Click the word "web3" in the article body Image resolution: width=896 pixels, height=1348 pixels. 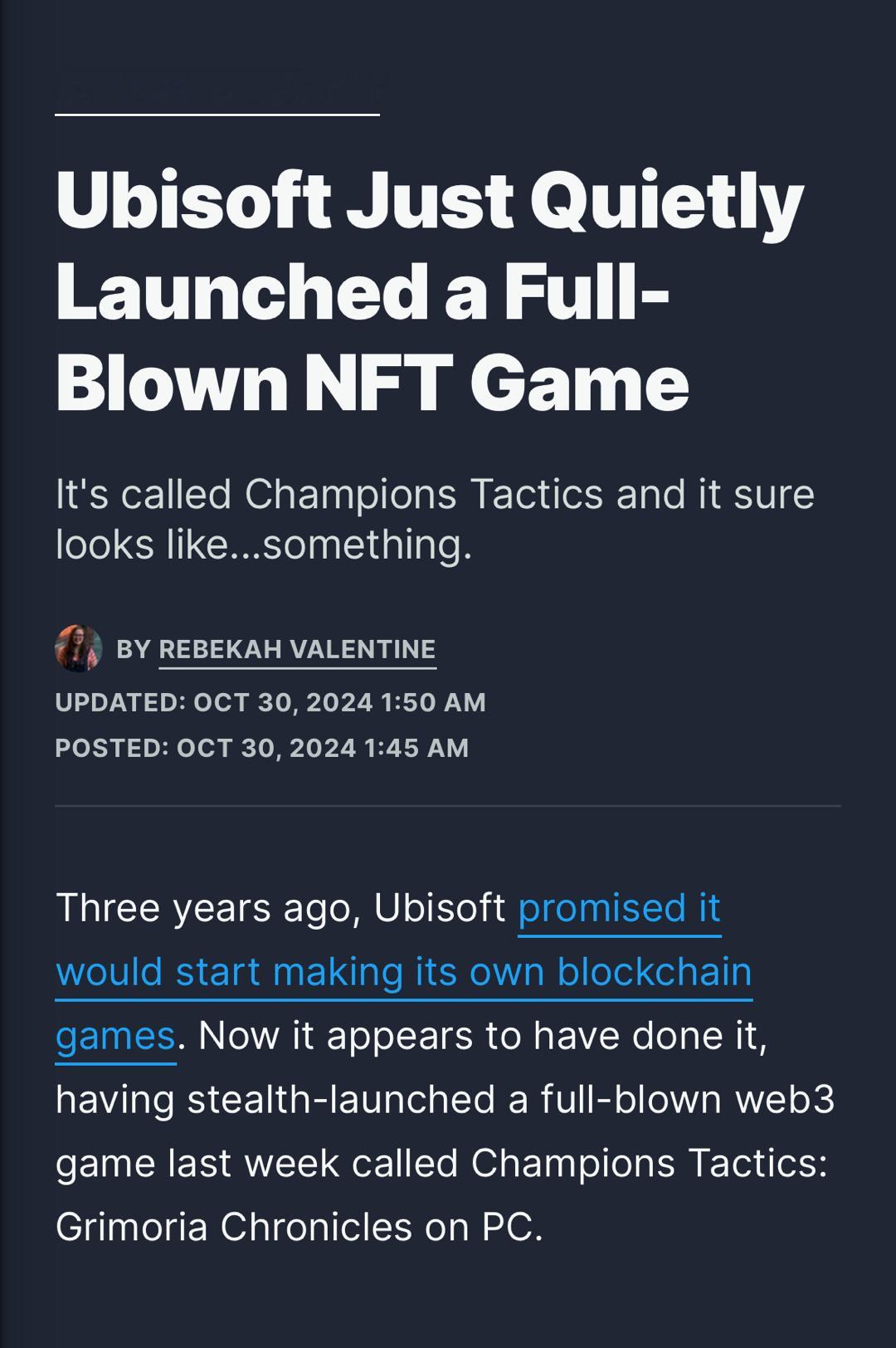coord(785,1099)
